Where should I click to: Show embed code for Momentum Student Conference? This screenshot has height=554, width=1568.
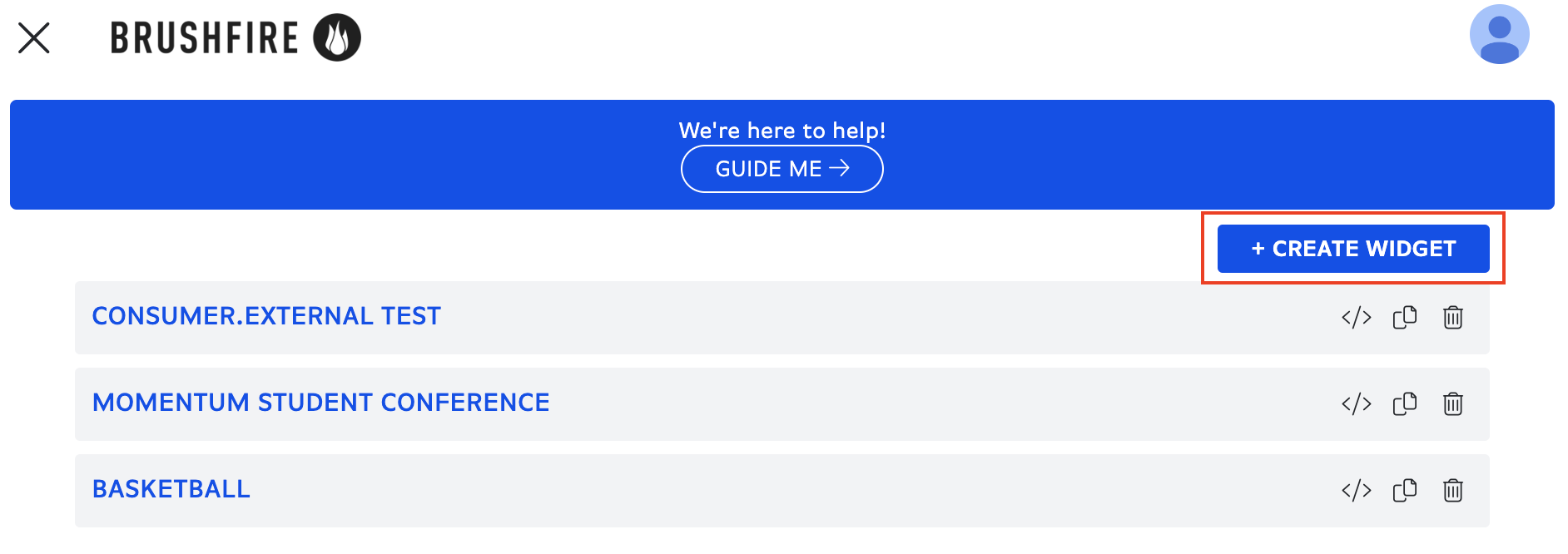pos(1356,404)
